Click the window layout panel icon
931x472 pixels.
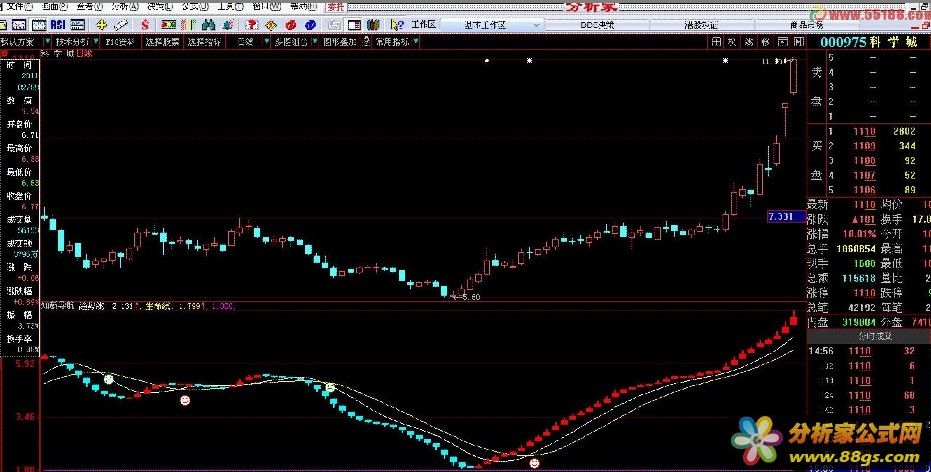click(x=354, y=25)
